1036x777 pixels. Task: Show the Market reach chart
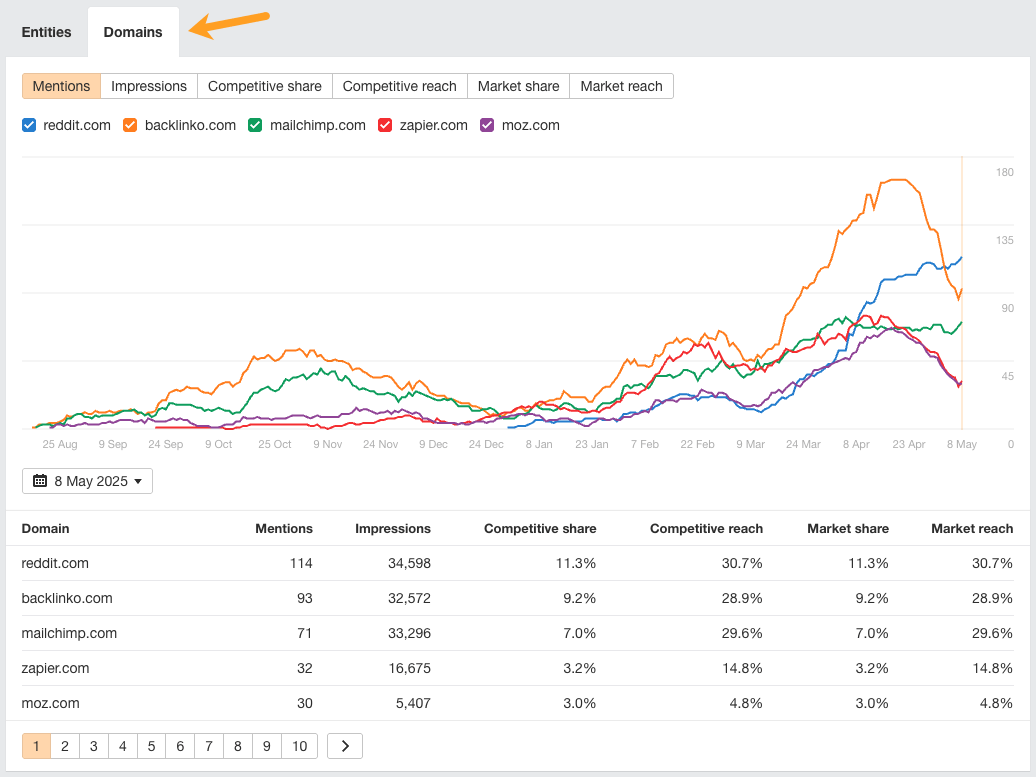click(621, 86)
